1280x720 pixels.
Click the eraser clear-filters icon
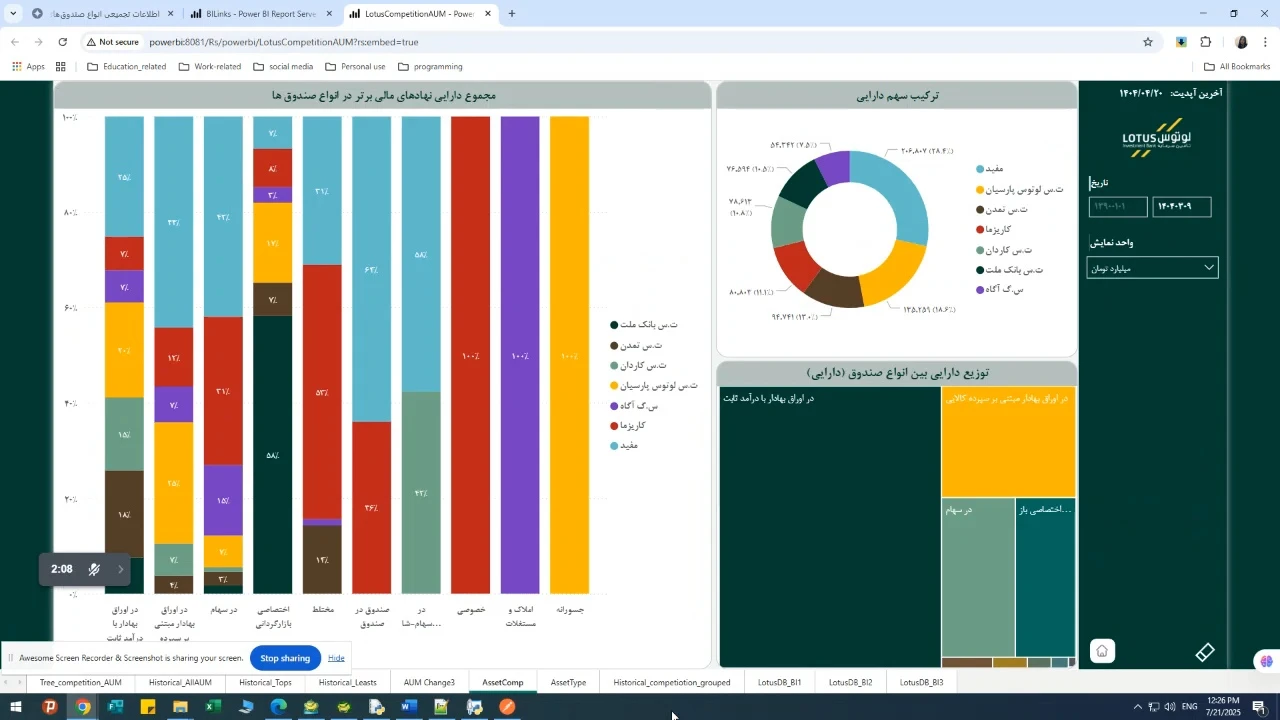tap(1205, 652)
